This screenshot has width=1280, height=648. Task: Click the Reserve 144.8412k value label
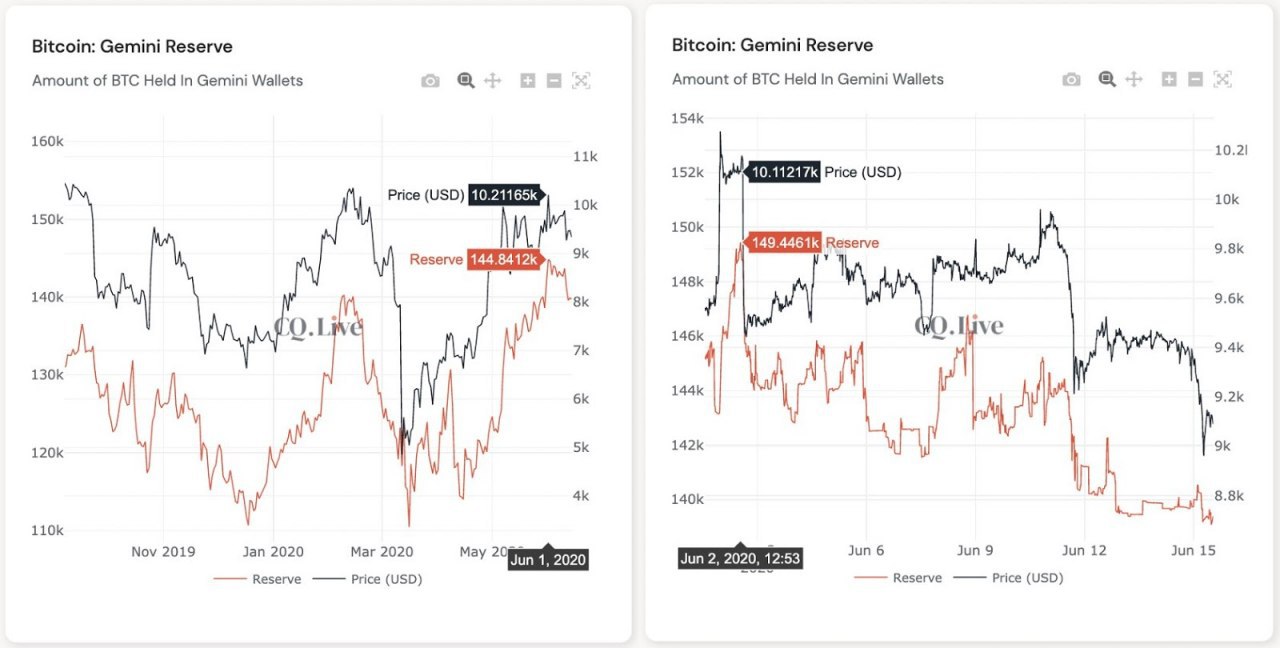[x=503, y=260]
